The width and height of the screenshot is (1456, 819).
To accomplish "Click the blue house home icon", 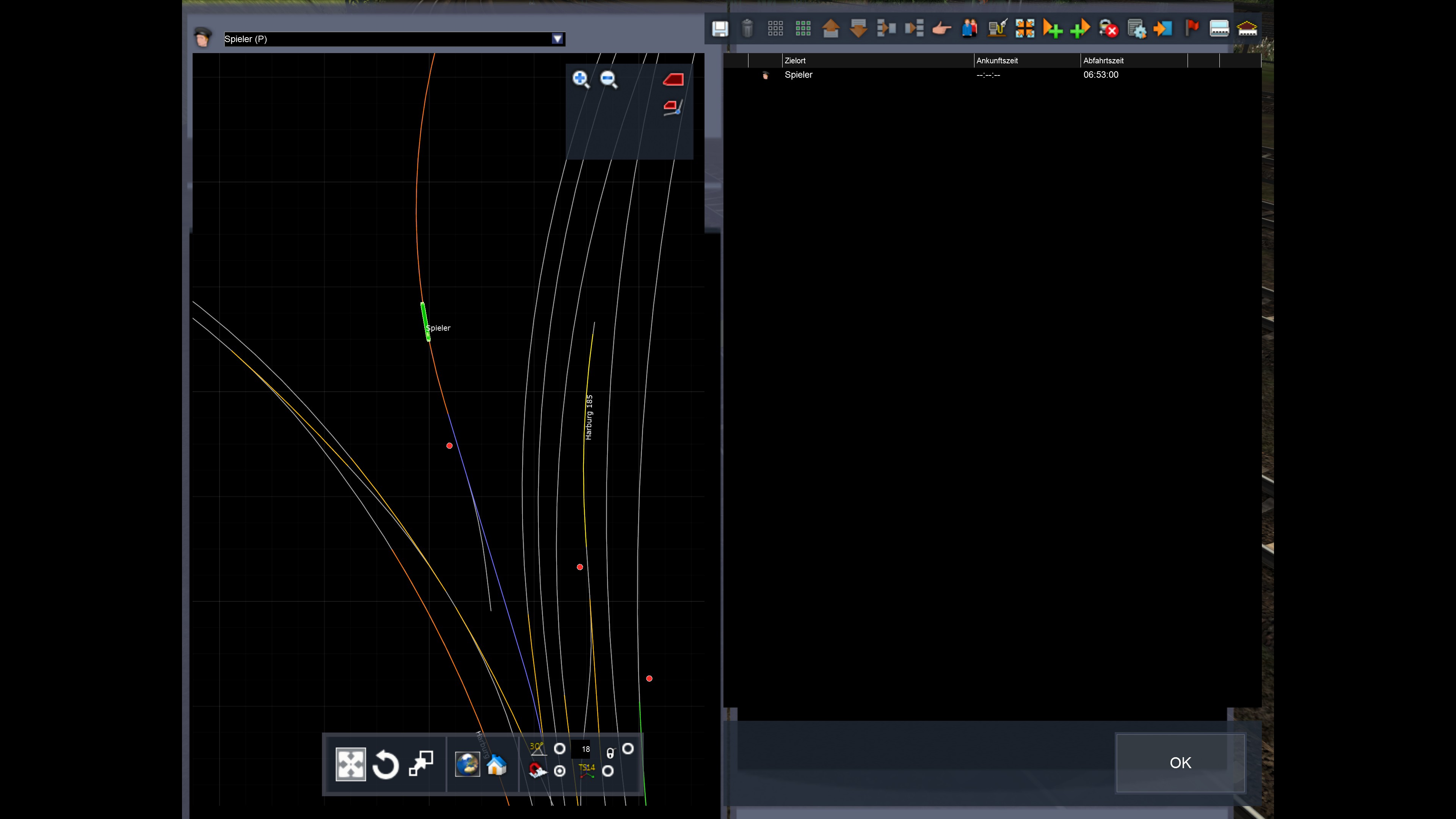I will tap(497, 765).
